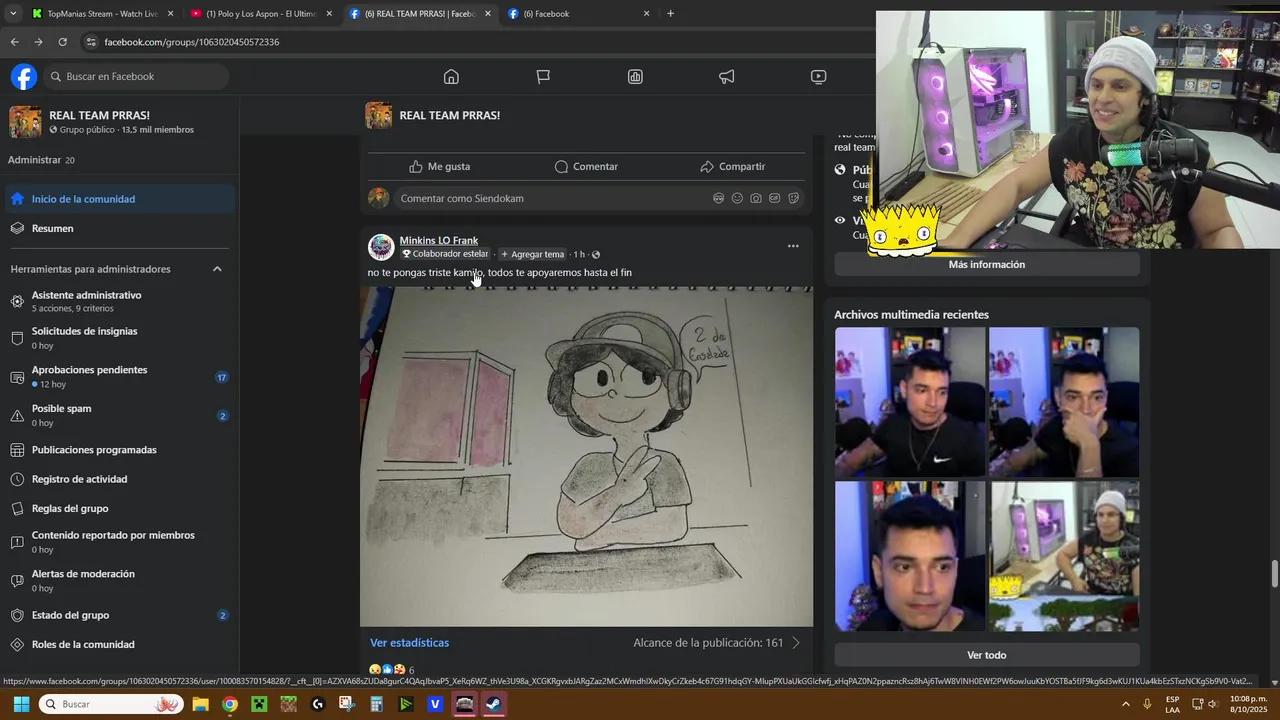Click the three-dot options on Minkins post
1280x720 pixels.
pyautogui.click(x=793, y=246)
